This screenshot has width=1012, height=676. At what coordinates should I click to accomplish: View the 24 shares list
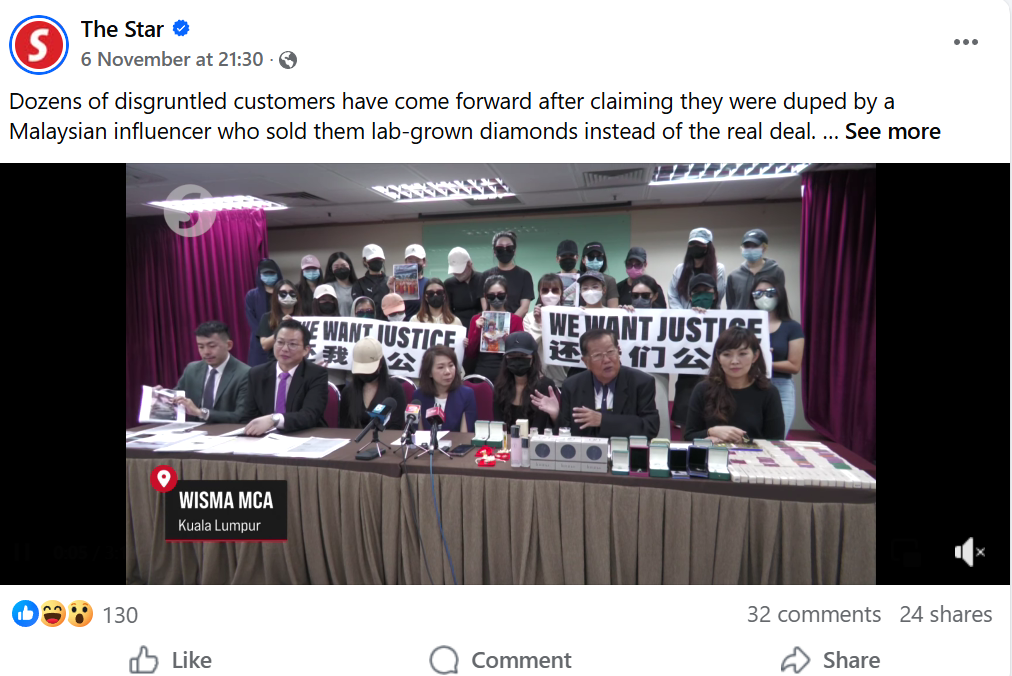tap(946, 614)
